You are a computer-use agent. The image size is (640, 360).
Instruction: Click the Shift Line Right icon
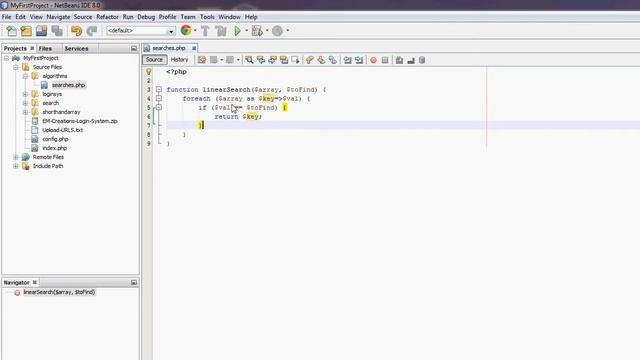click(359, 60)
